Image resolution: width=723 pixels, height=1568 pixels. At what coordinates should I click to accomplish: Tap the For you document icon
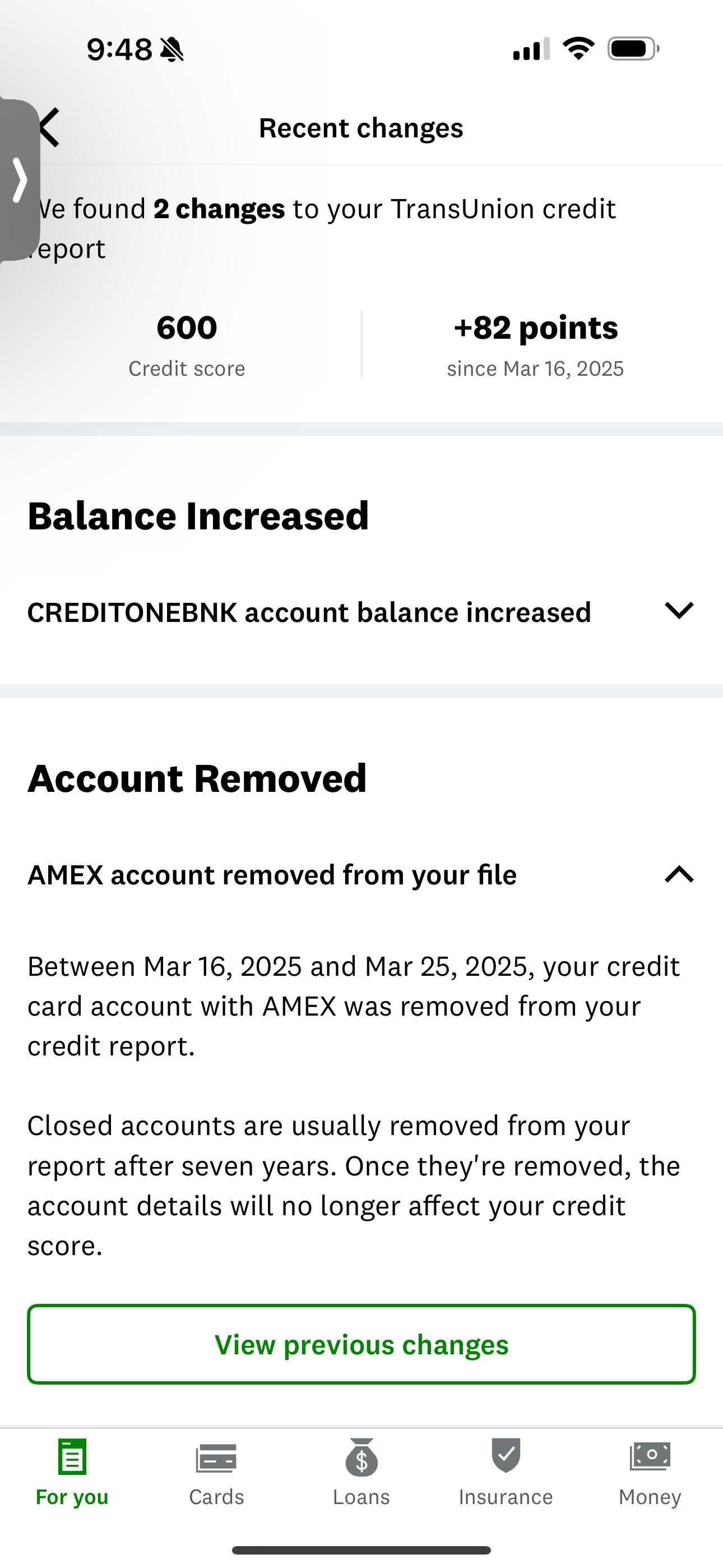coord(72,1456)
